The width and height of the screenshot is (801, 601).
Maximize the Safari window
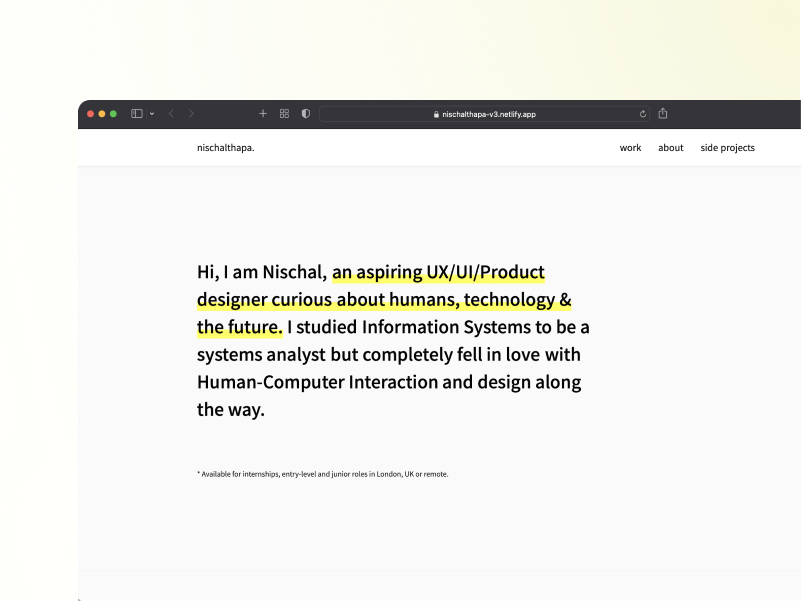(114, 114)
